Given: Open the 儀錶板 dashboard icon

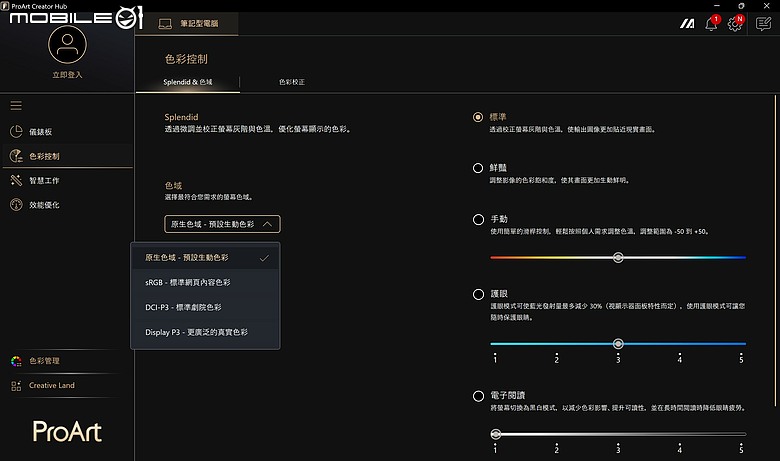Looking at the screenshot, I should click(16, 131).
